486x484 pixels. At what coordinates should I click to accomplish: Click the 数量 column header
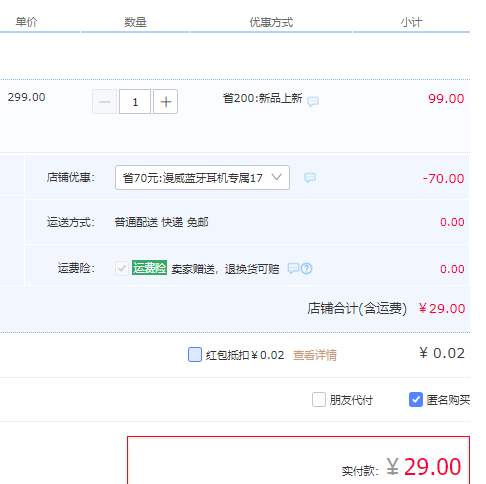click(x=135, y=22)
